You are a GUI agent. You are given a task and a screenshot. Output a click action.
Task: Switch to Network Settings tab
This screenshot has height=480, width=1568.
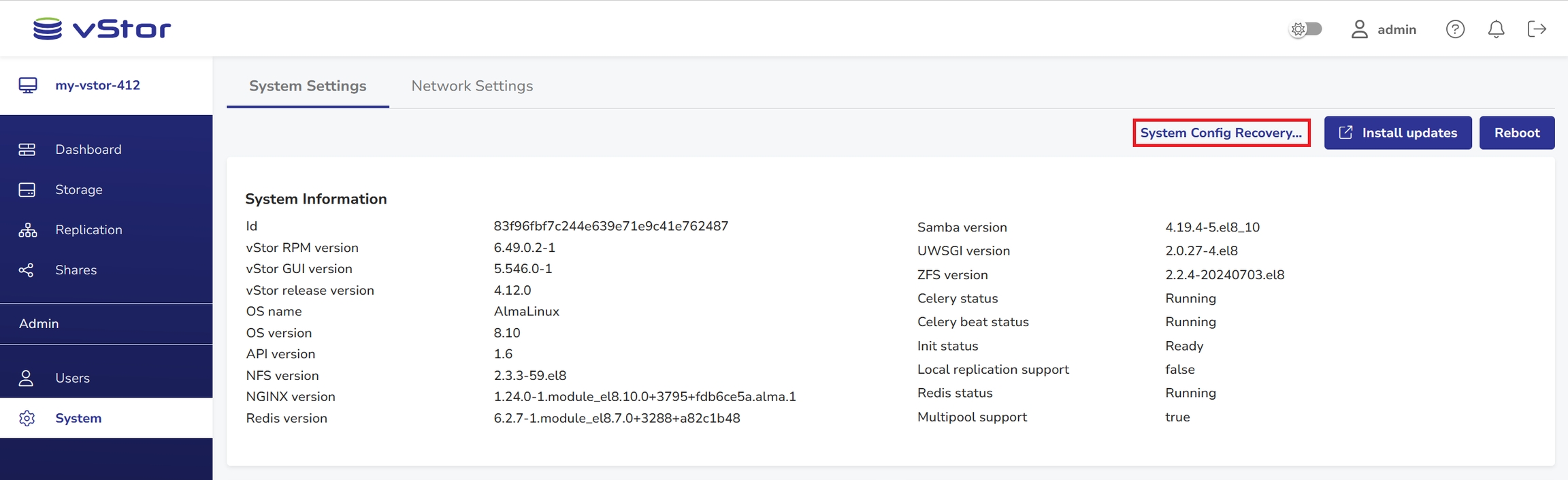472,86
